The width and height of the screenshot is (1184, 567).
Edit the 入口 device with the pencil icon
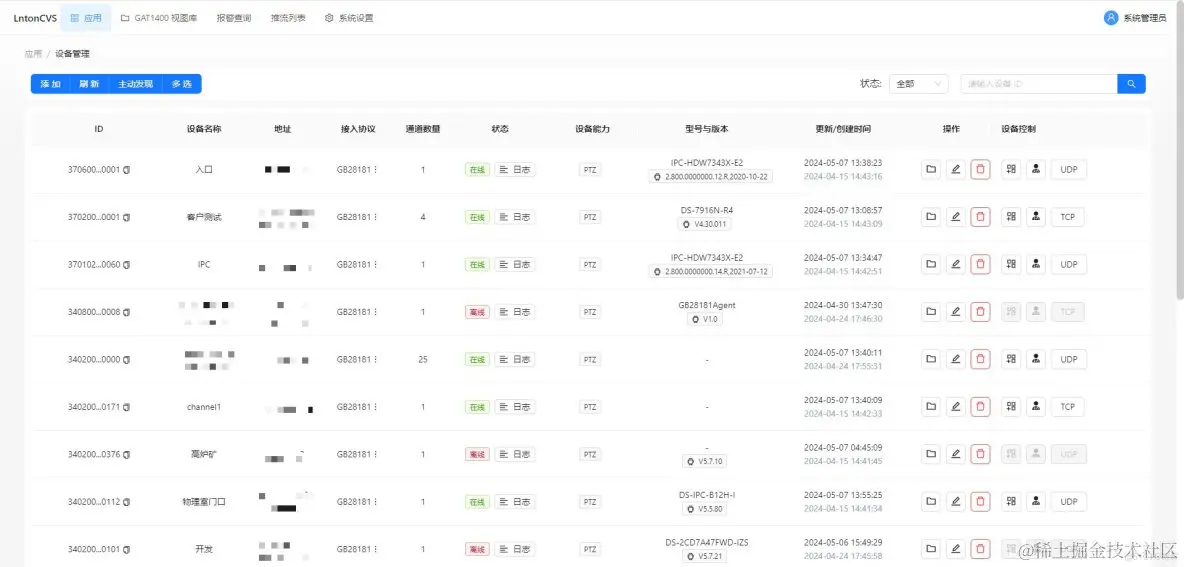click(x=955, y=169)
